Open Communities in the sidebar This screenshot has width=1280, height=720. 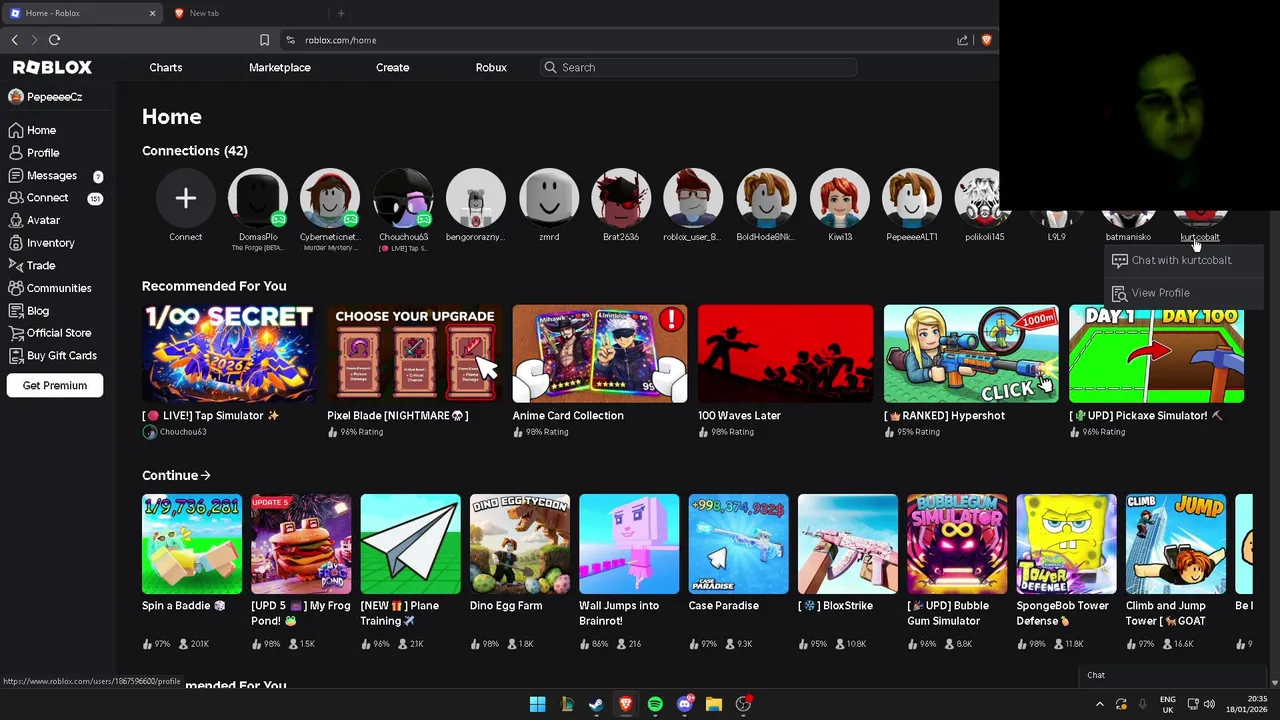pos(50,288)
